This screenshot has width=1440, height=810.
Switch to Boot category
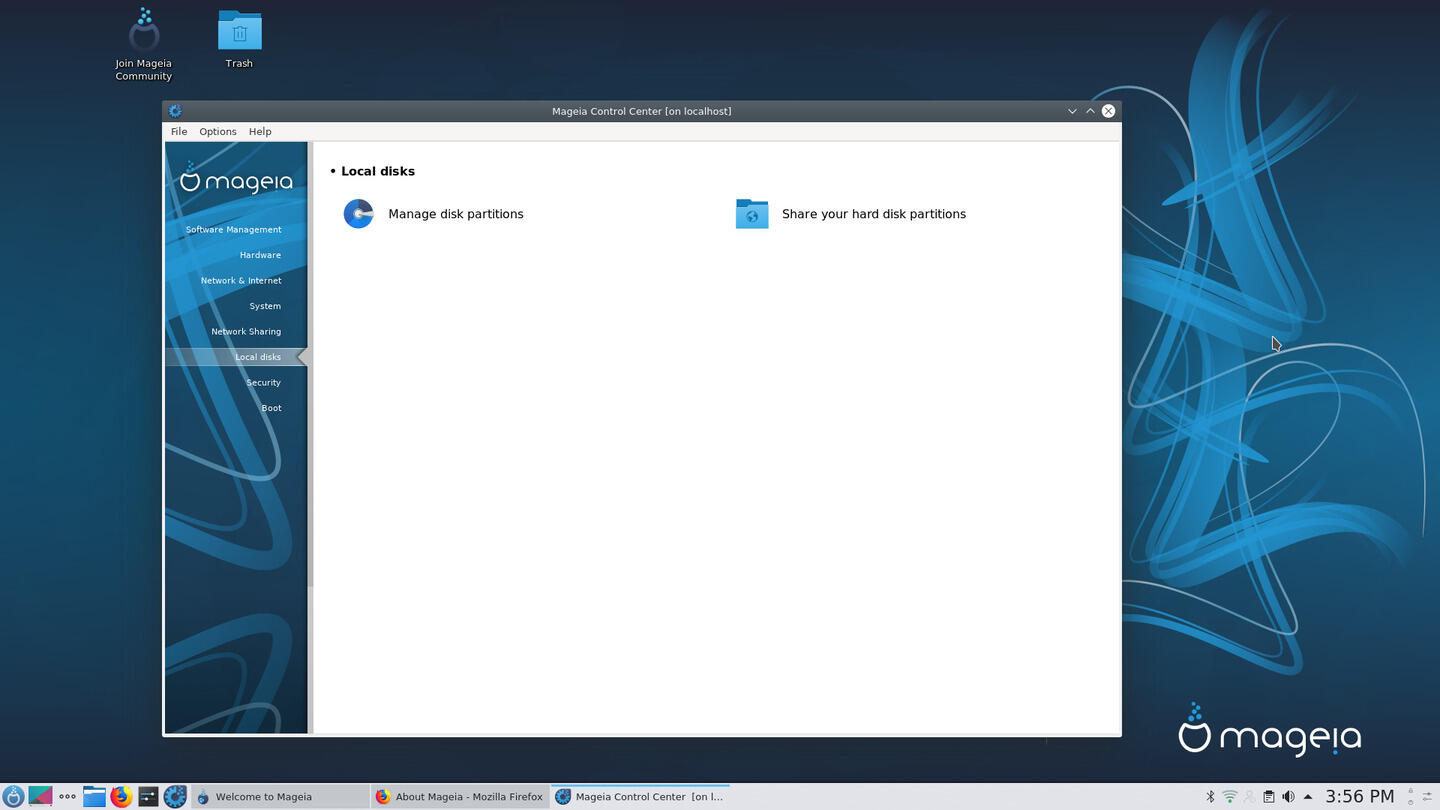coord(271,408)
